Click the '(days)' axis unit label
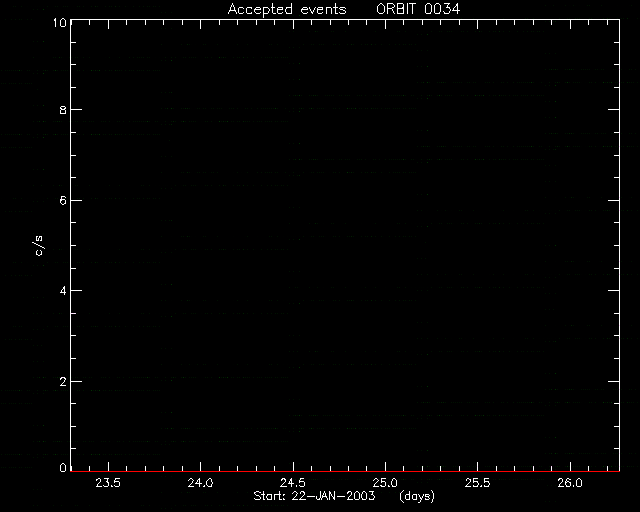This screenshot has height=512, width=640. [417, 496]
